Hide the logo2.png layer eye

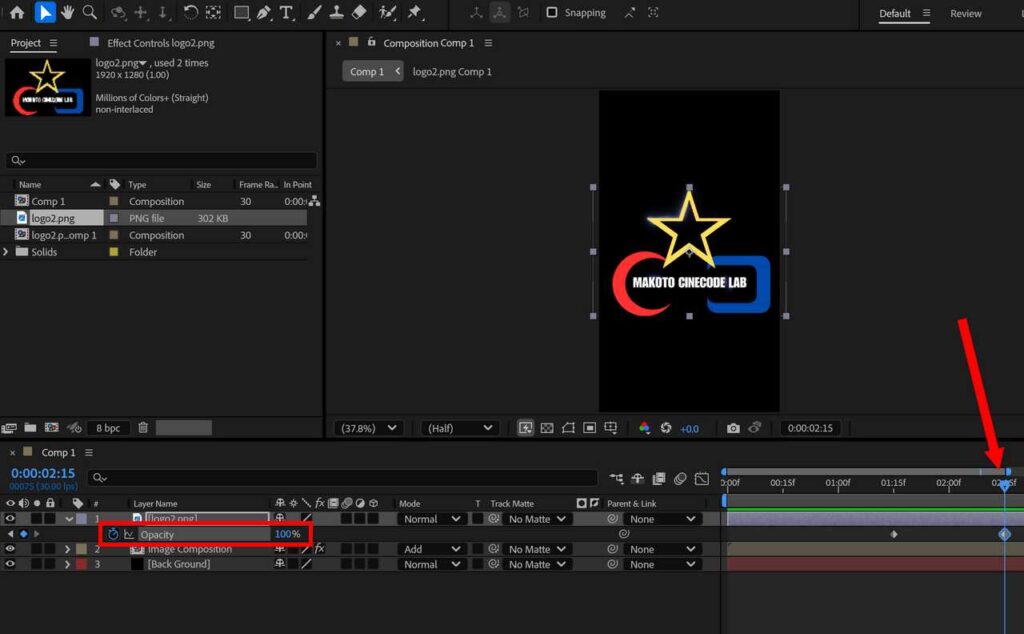click(x=10, y=518)
